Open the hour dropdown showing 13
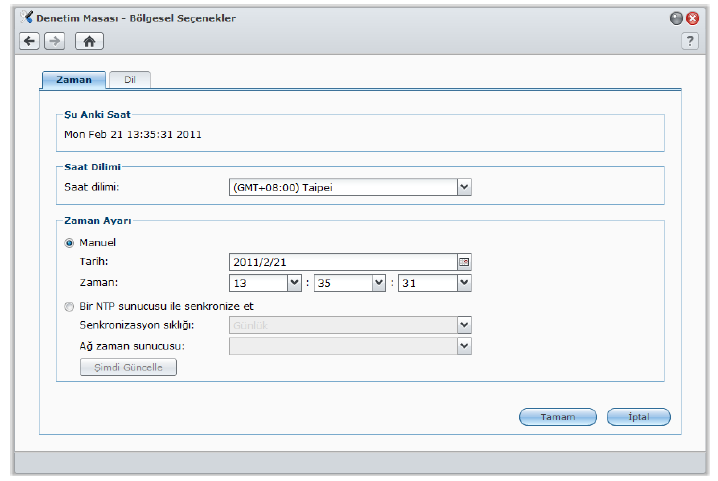This screenshot has height=481, width=718. pos(294,283)
